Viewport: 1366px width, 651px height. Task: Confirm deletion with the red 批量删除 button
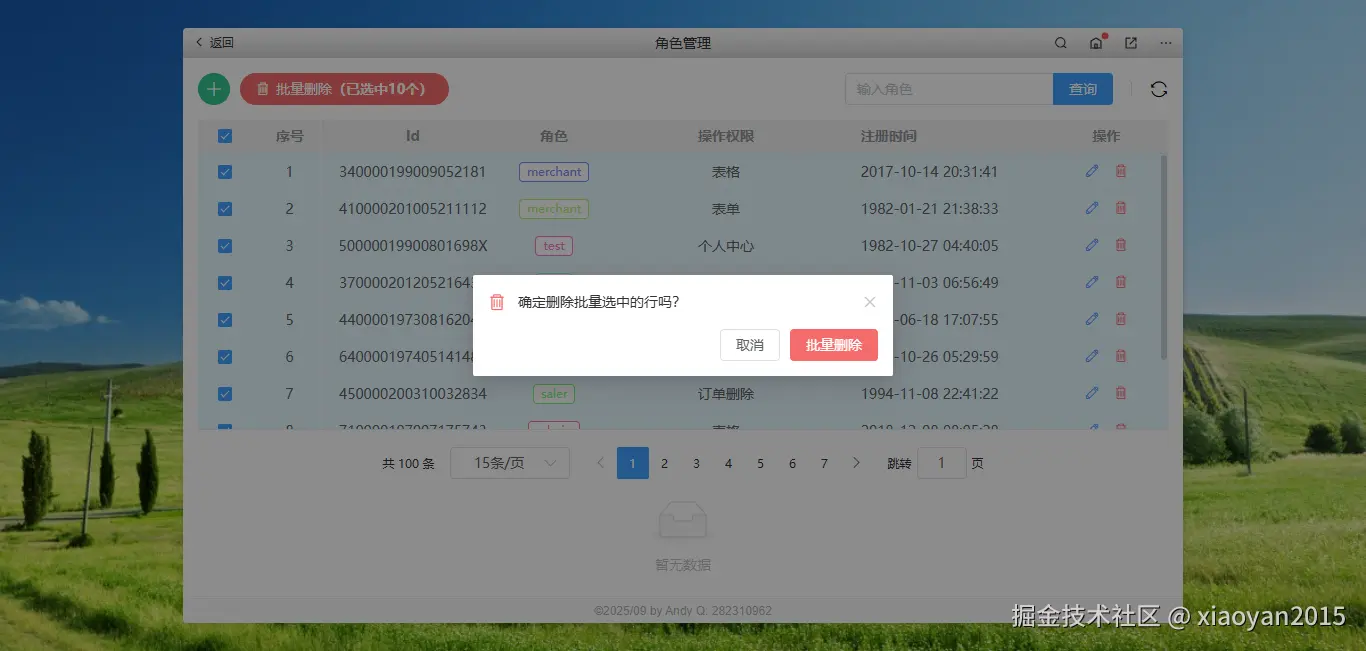coord(834,344)
